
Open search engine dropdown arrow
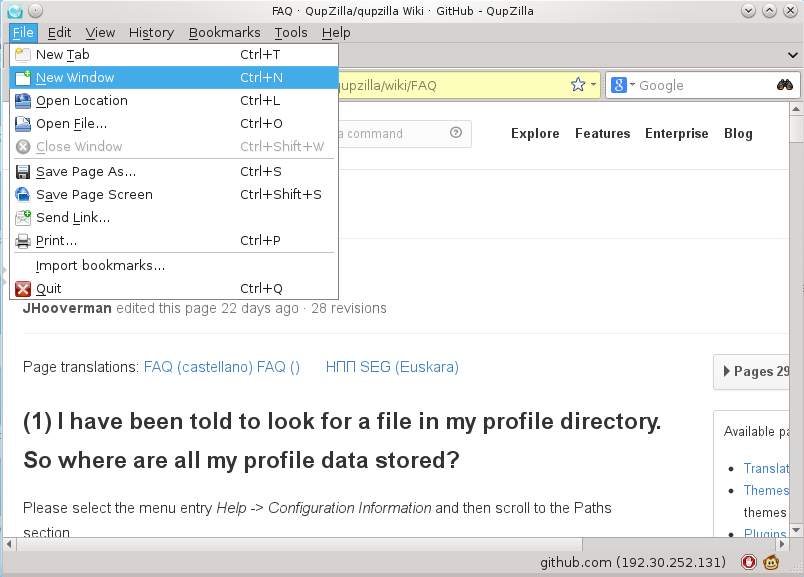(632, 85)
